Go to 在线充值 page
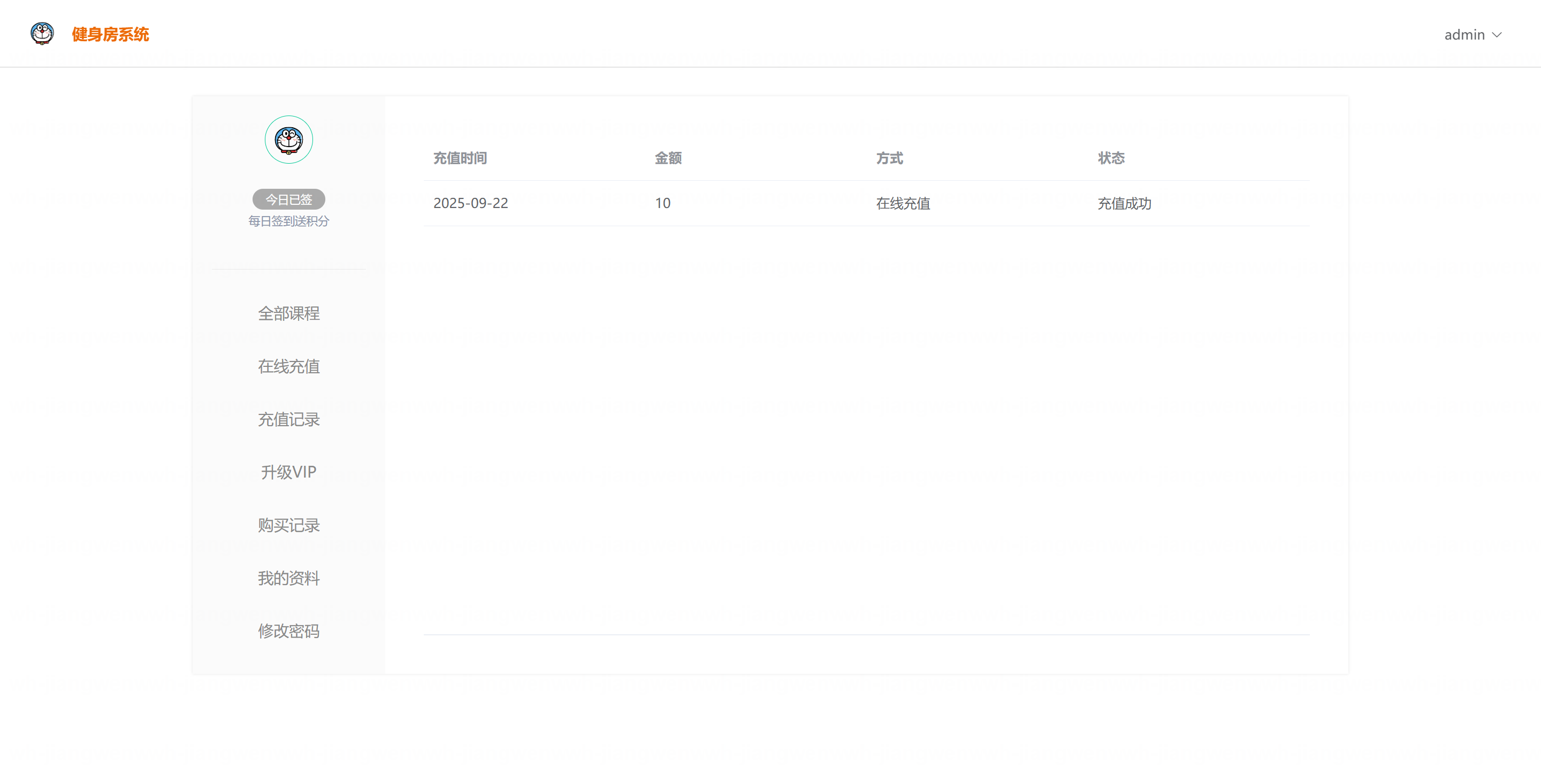 click(289, 366)
